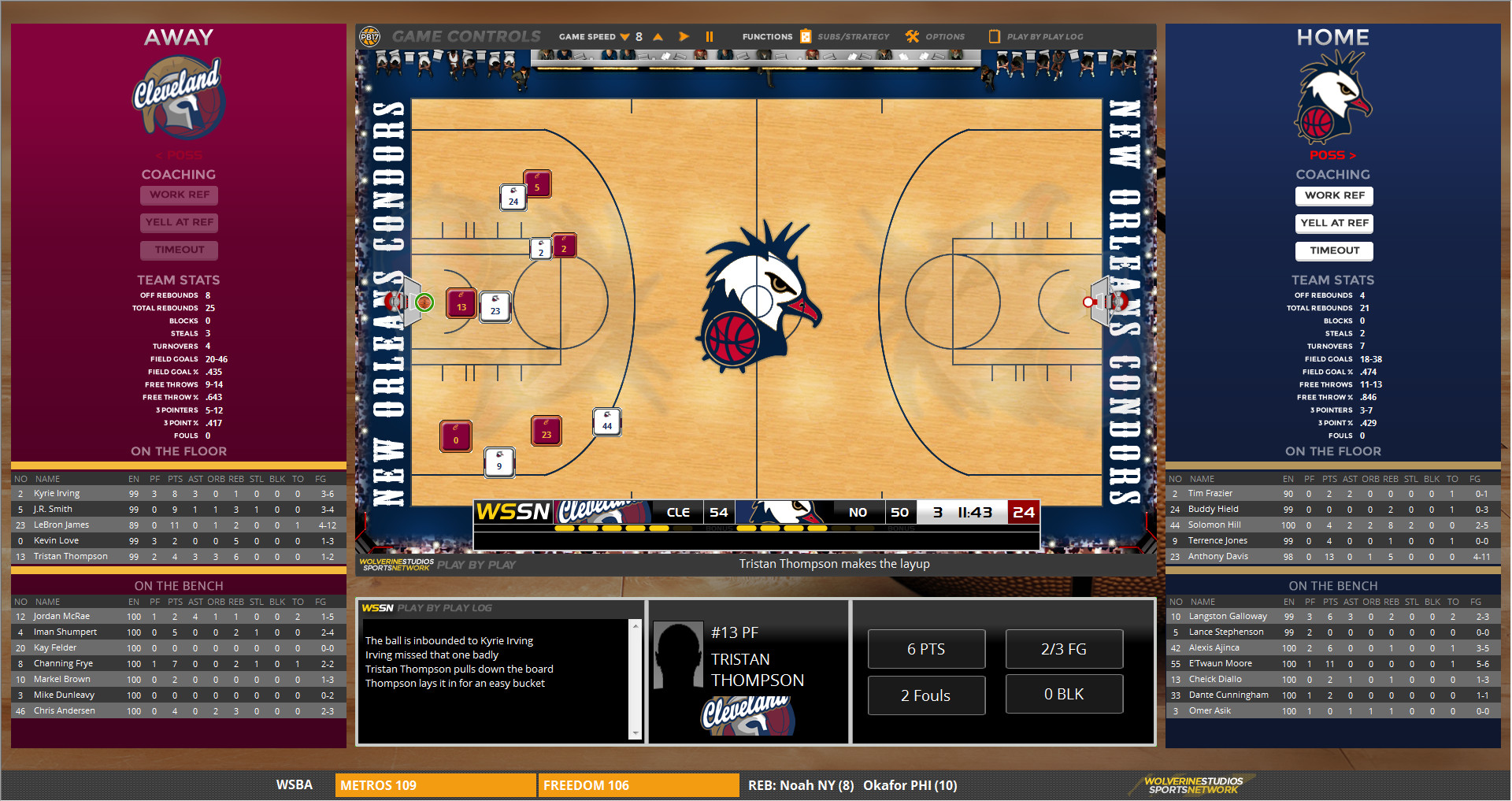This screenshot has height=801, width=1512.
Task: Click the 2 Fouls stat box
Action: click(x=926, y=695)
